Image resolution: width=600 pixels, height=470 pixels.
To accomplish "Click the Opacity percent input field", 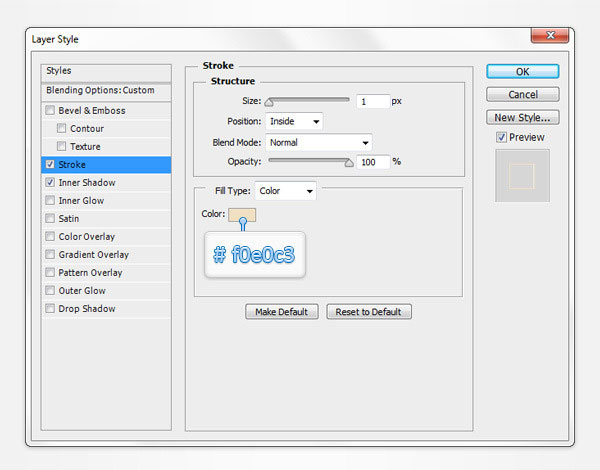I will click(x=373, y=162).
